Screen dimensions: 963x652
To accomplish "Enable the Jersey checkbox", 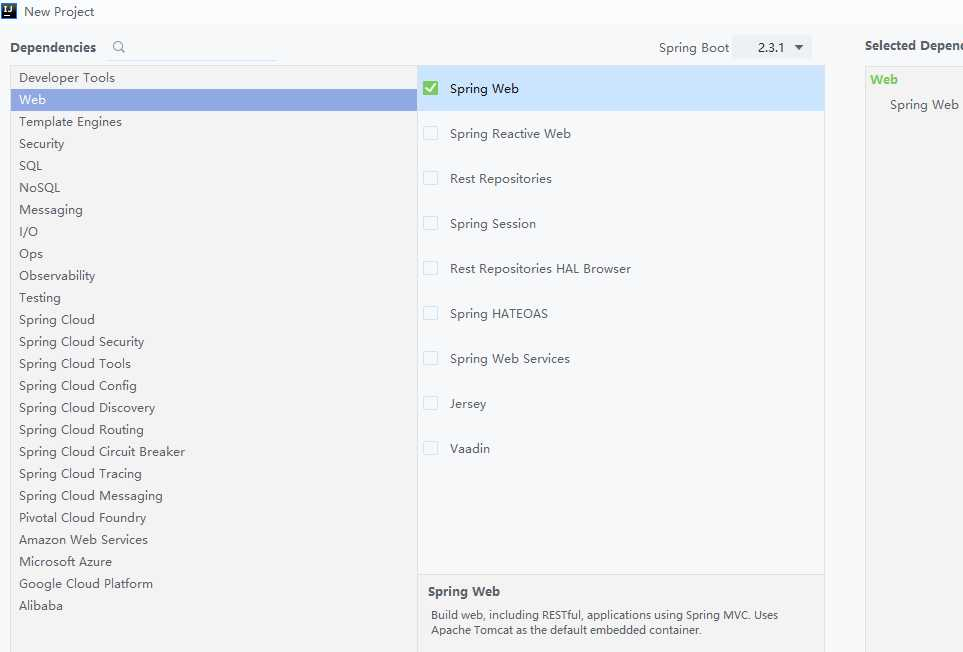I will click(431, 403).
